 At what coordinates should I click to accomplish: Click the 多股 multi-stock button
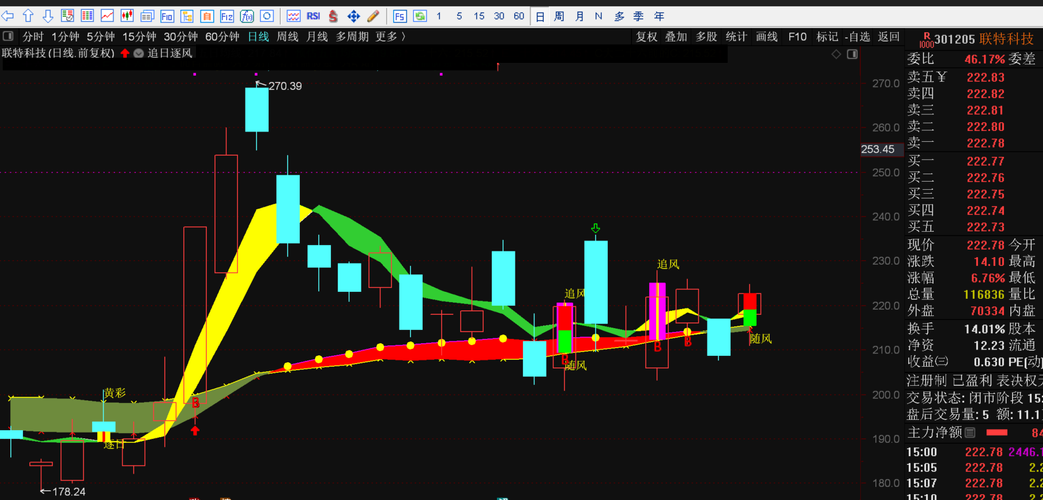pos(706,37)
